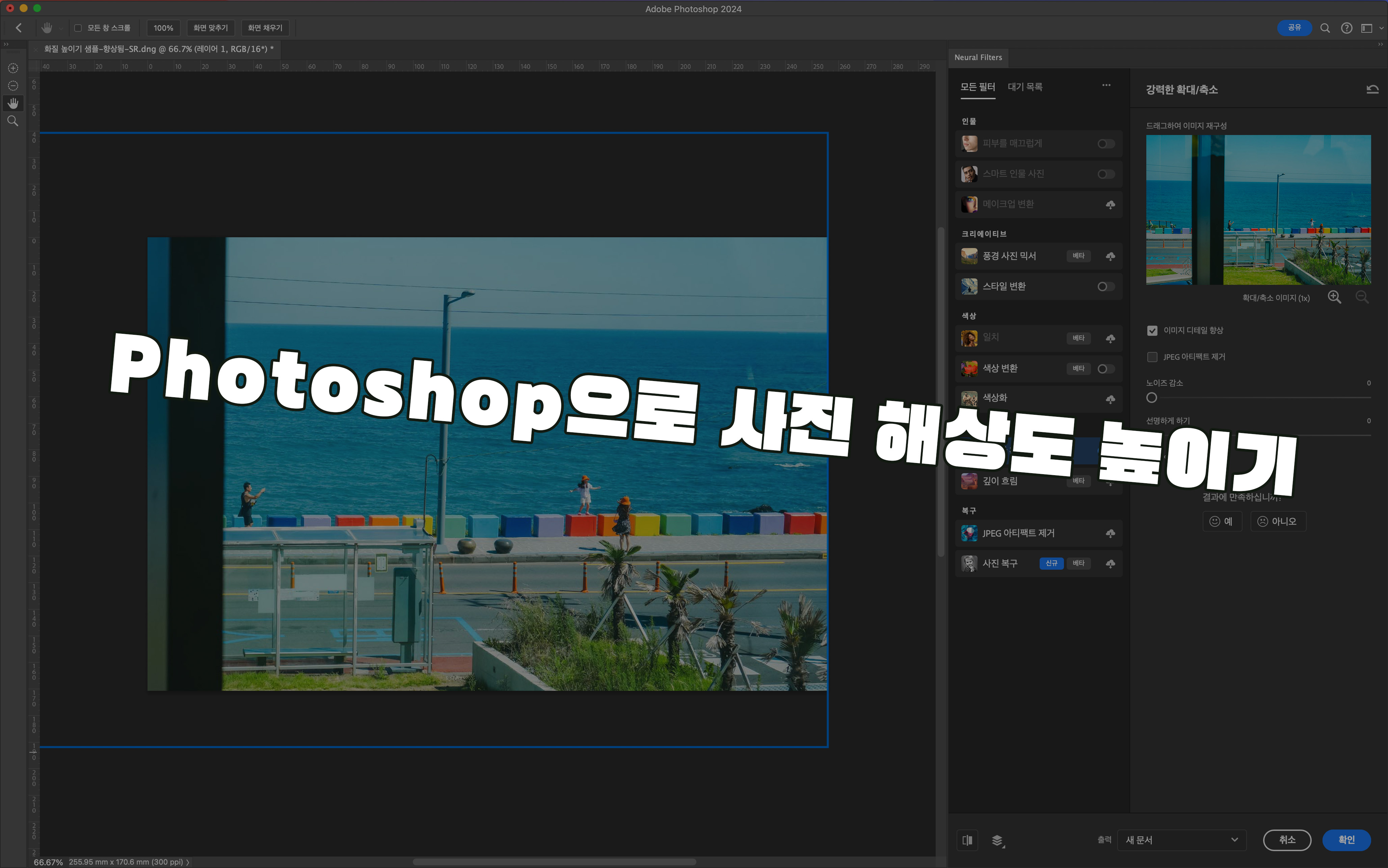The width and height of the screenshot is (1388, 868).
Task: Open the help question mark icon
Action: click(x=1347, y=28)
